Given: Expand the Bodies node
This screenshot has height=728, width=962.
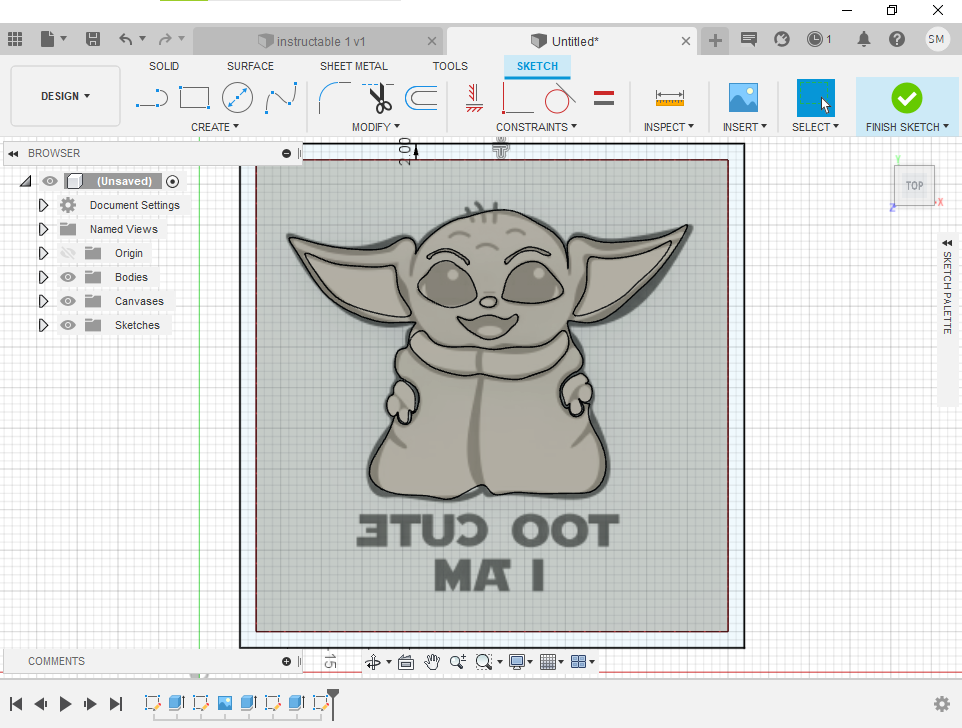Looking at the screenshot, I should pyautogui.click(x=43, y=277).
